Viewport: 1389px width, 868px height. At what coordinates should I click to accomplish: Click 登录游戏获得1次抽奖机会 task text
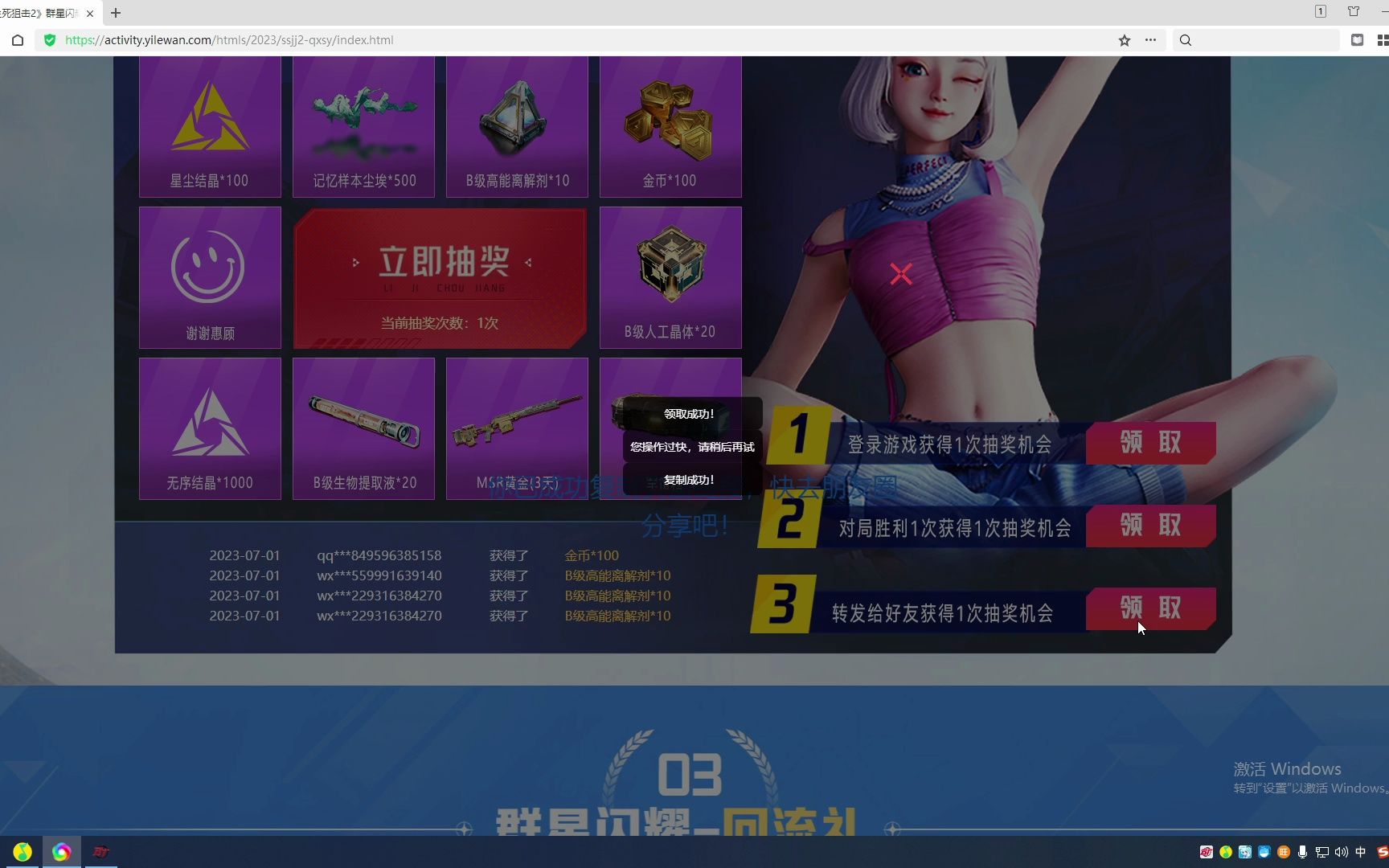point(949,444)
